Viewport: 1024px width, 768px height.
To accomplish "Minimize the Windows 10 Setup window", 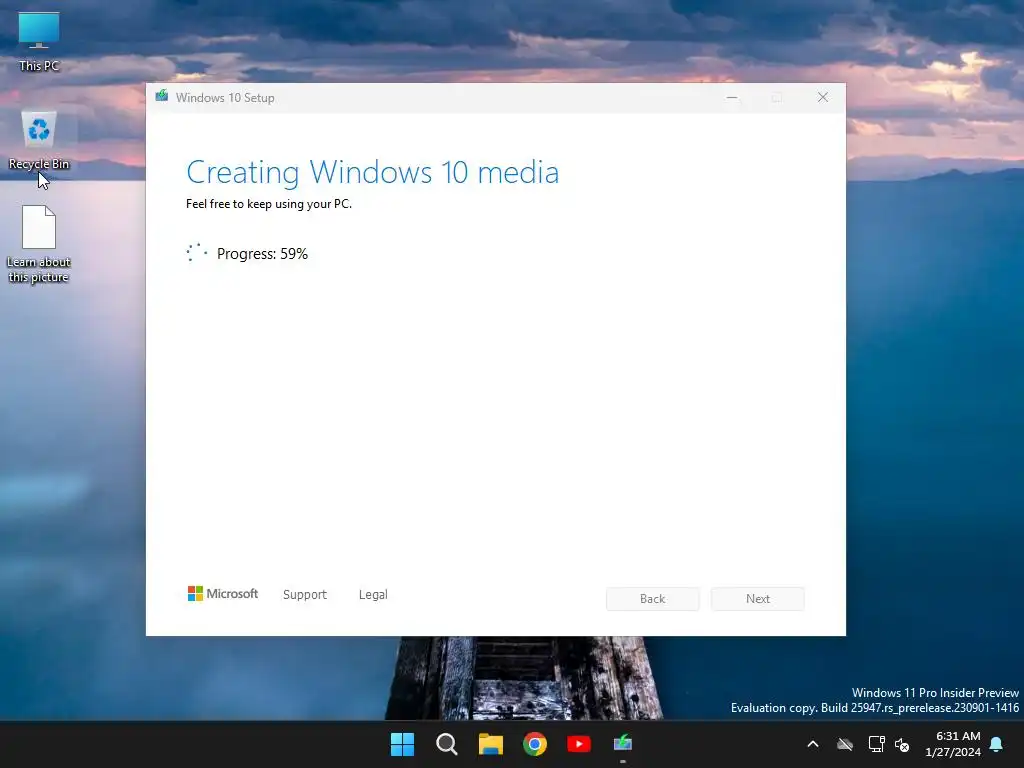I will 732,97.
